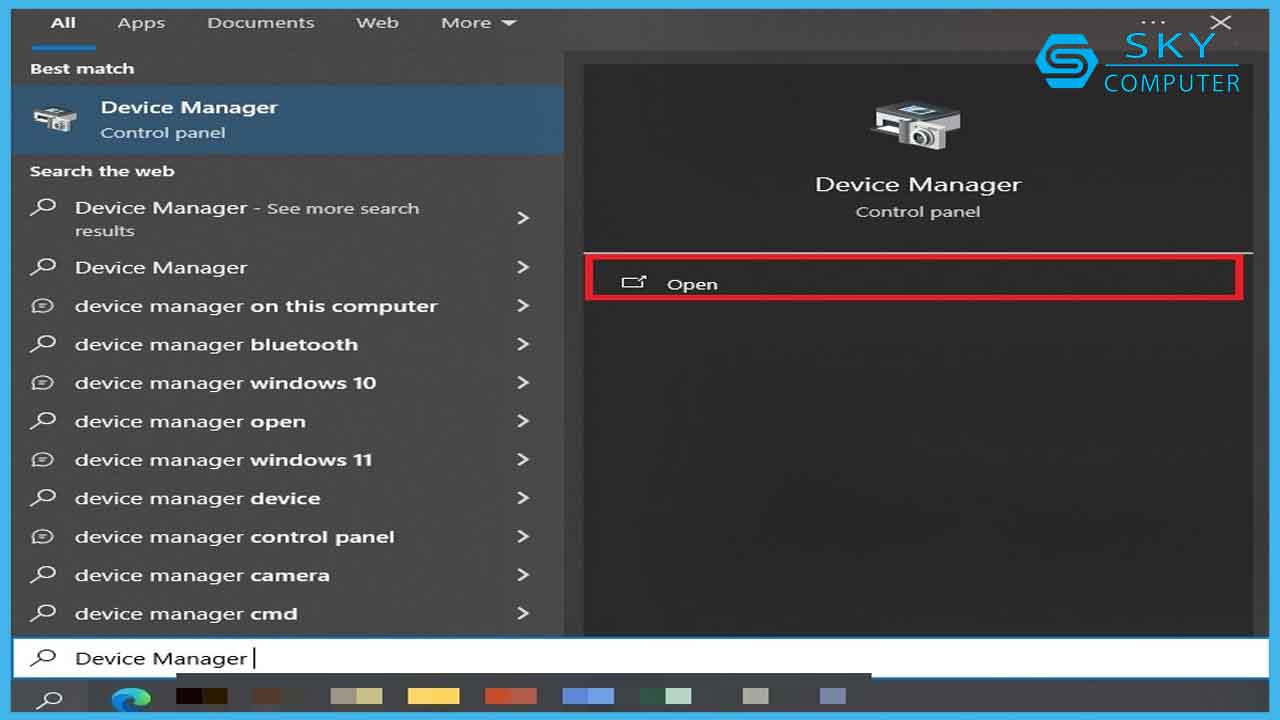This screenshot has width=1280, height=720.
Task: Click the taskbar search magnifier icon
Action: pyautogui.click(x=48, y=699)
